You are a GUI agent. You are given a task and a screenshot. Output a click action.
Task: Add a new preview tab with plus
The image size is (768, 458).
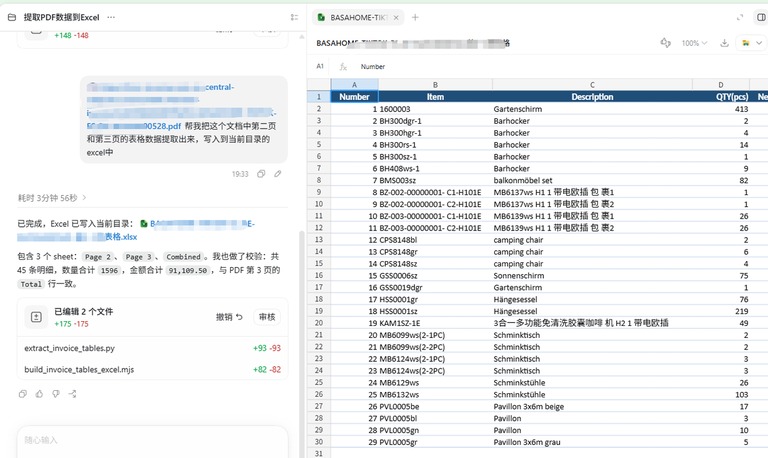[415, 18]
